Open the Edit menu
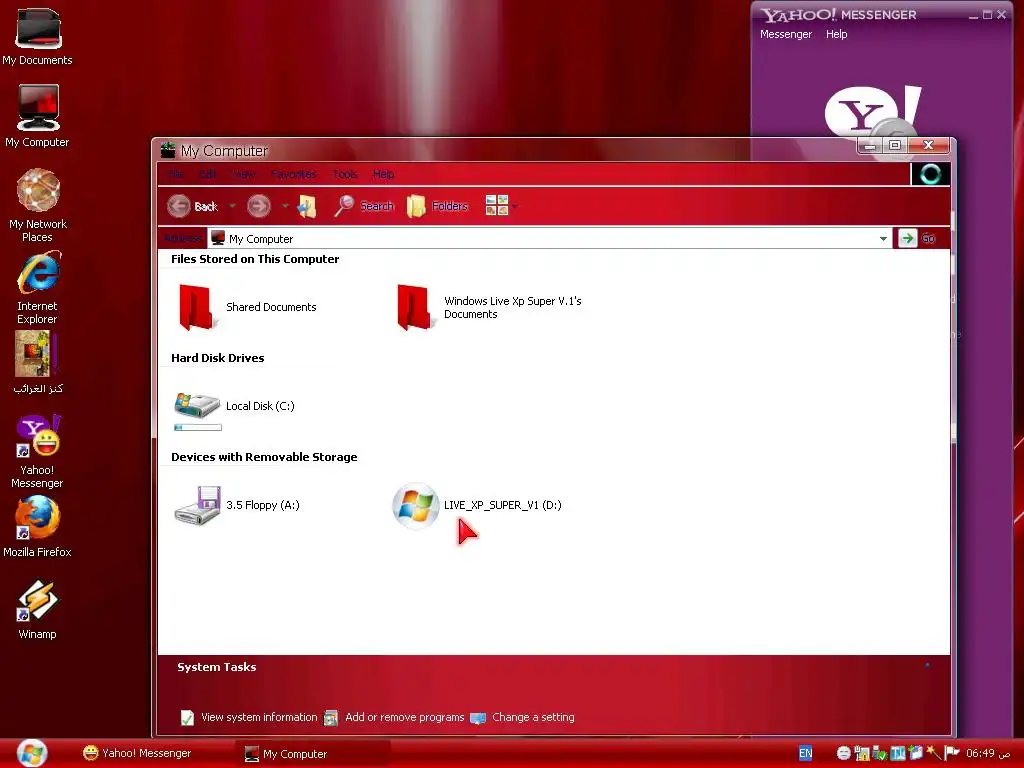Image resolution: width=1024 pixels, height=768 pixels. click(208, 174)
